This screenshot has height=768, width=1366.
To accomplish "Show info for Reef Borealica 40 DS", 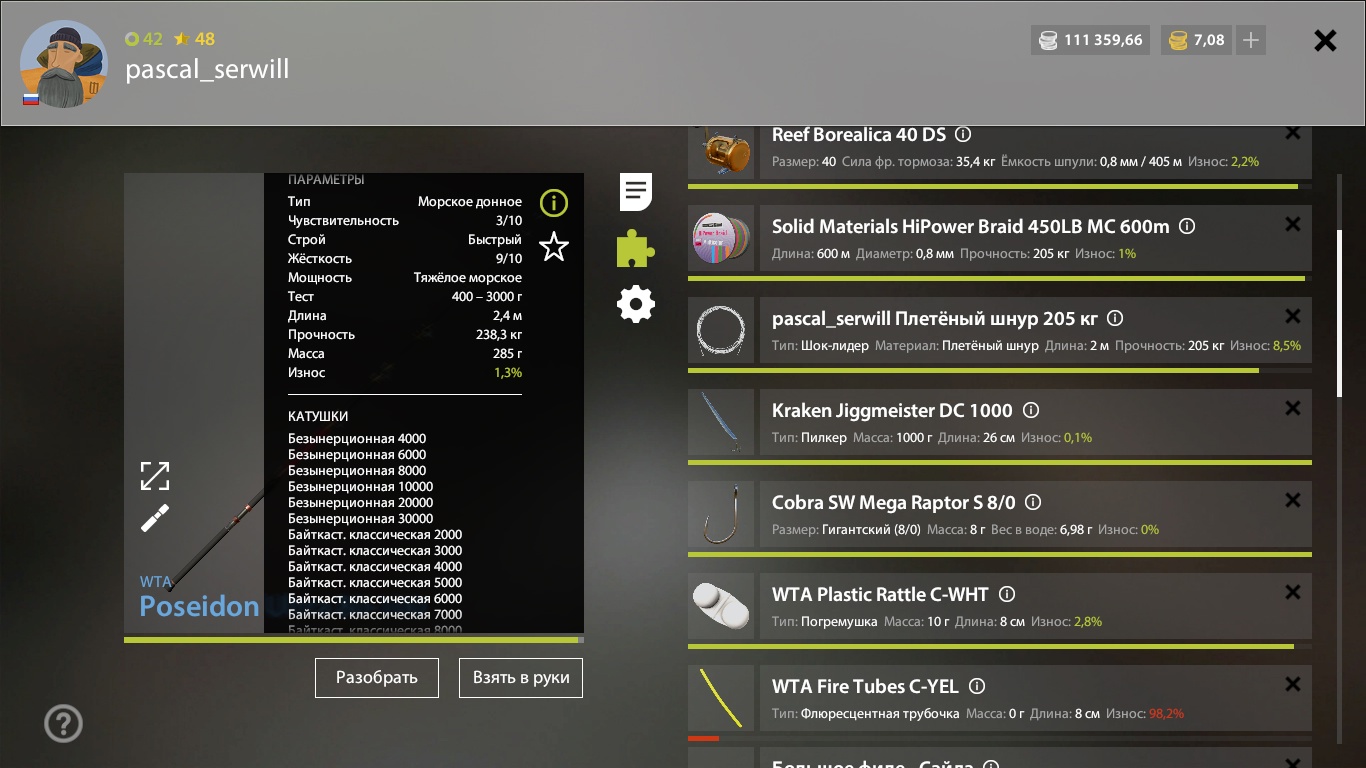I will [x=963, y=134].
